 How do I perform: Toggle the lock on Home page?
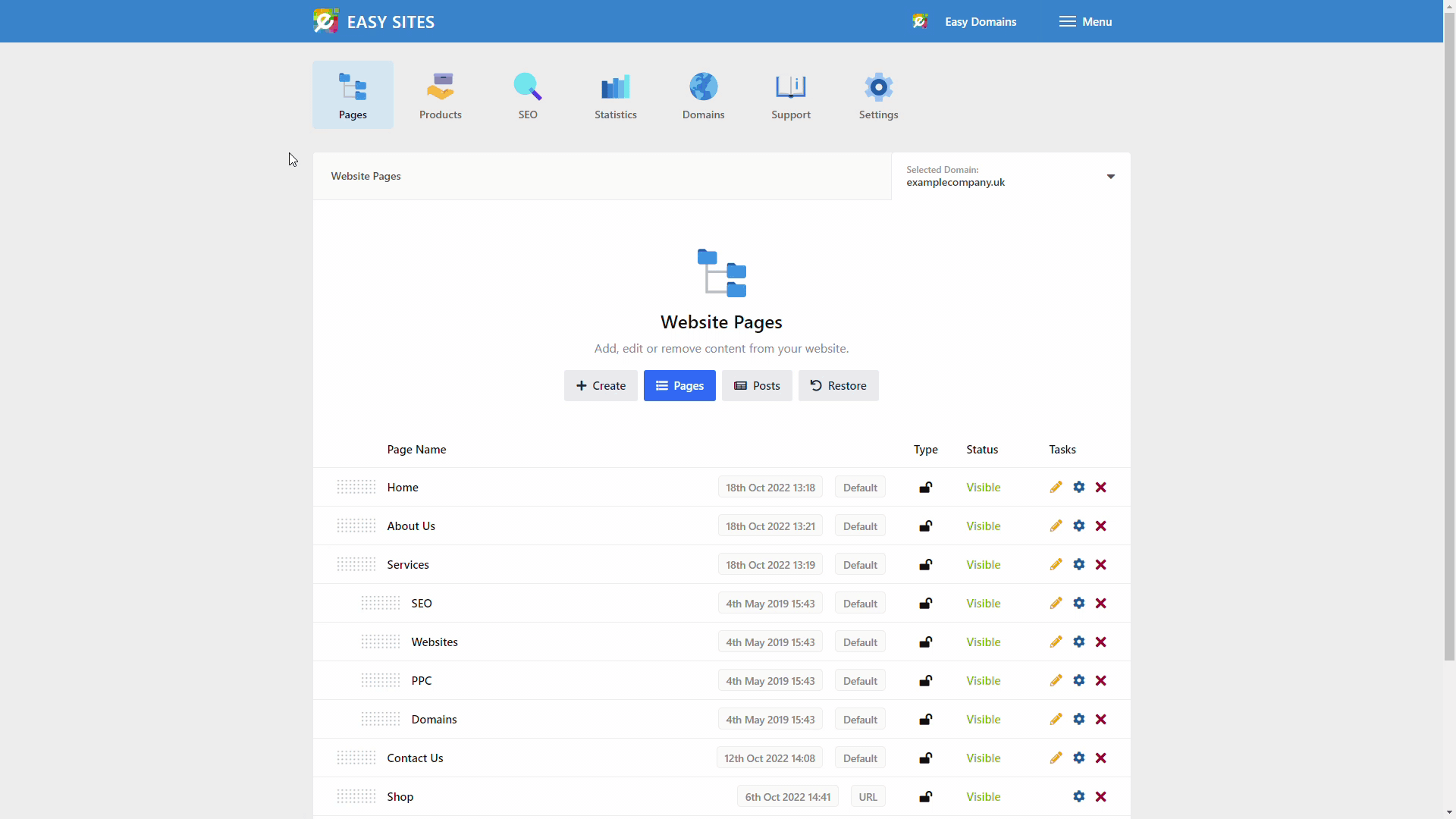coord(925,487)
